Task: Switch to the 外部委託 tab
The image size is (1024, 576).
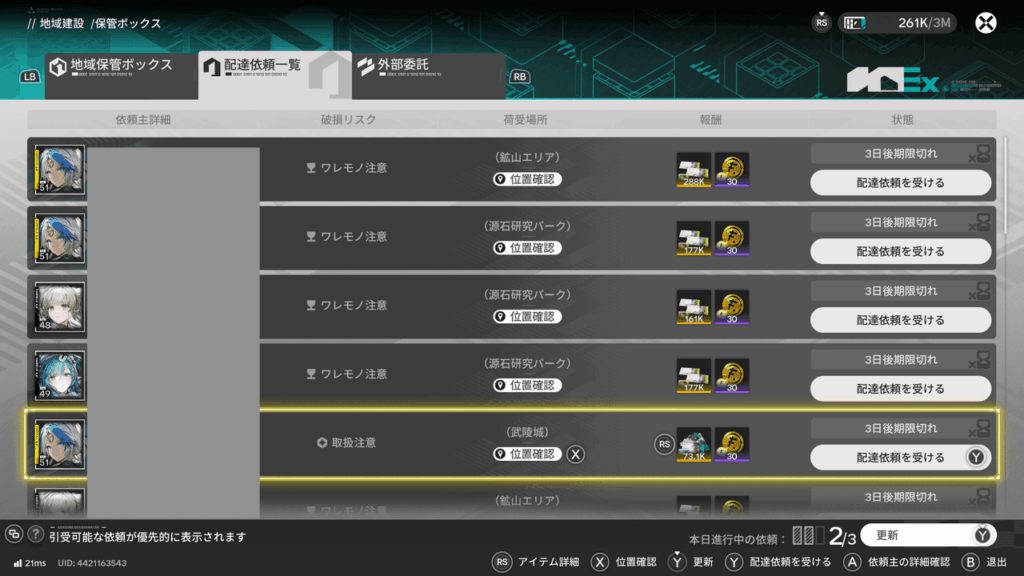Action: coord(429,75)
